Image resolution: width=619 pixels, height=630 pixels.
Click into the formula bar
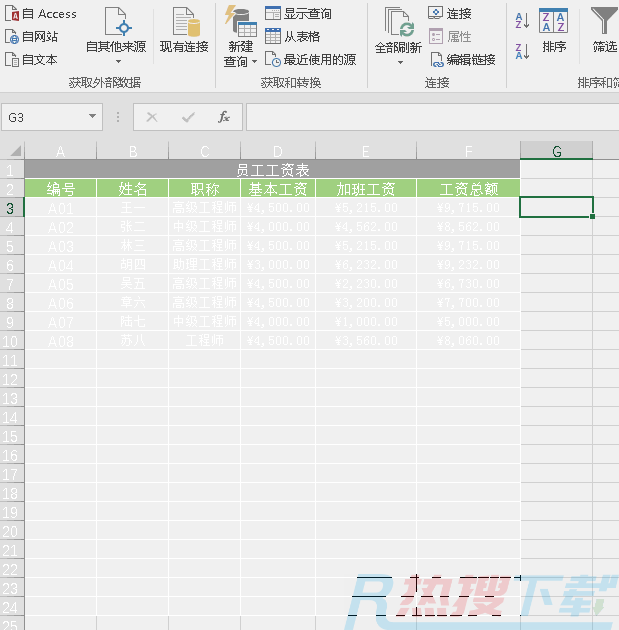point(433,117)
